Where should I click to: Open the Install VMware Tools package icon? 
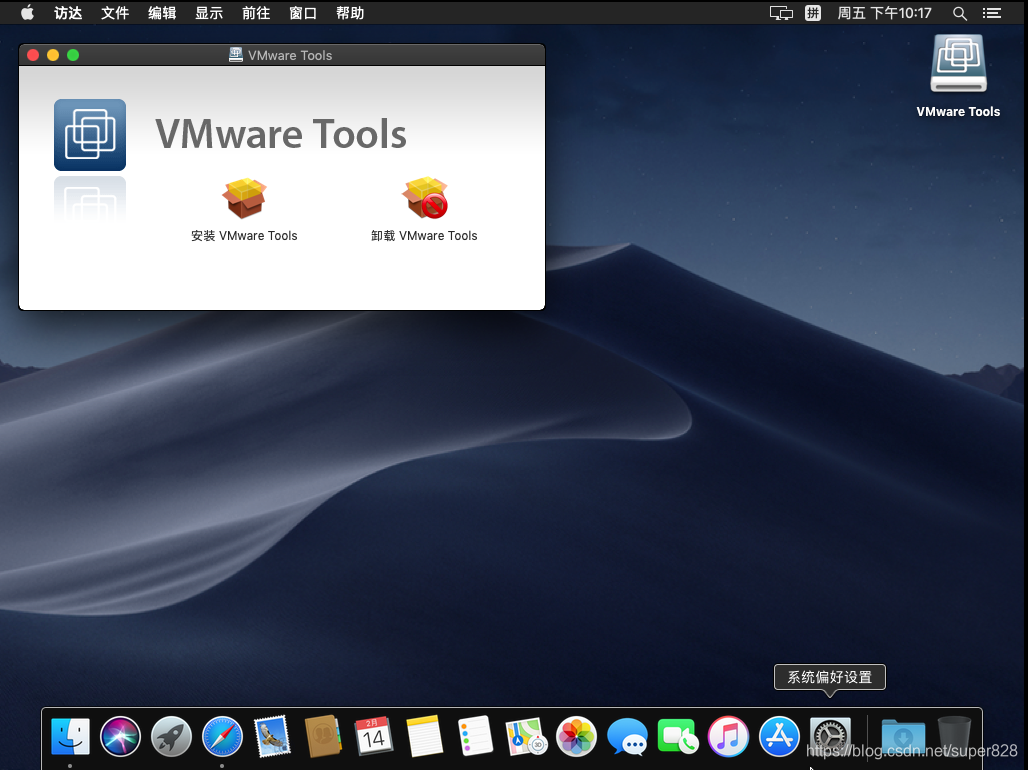click(244, 198)
